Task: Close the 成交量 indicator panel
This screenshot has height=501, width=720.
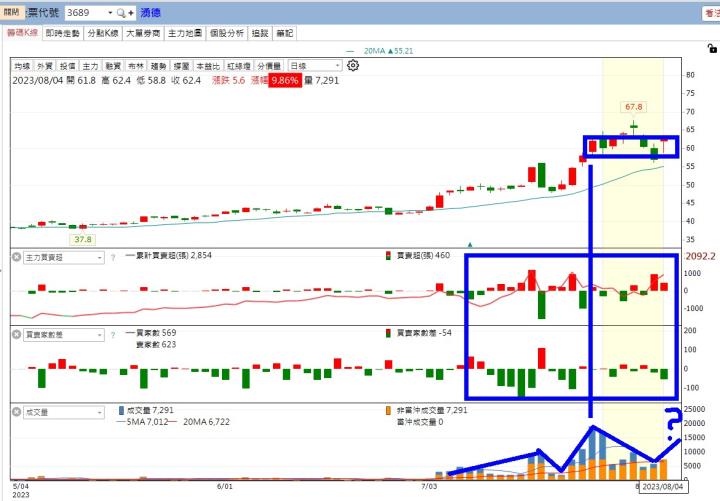Action: point(17,410)
